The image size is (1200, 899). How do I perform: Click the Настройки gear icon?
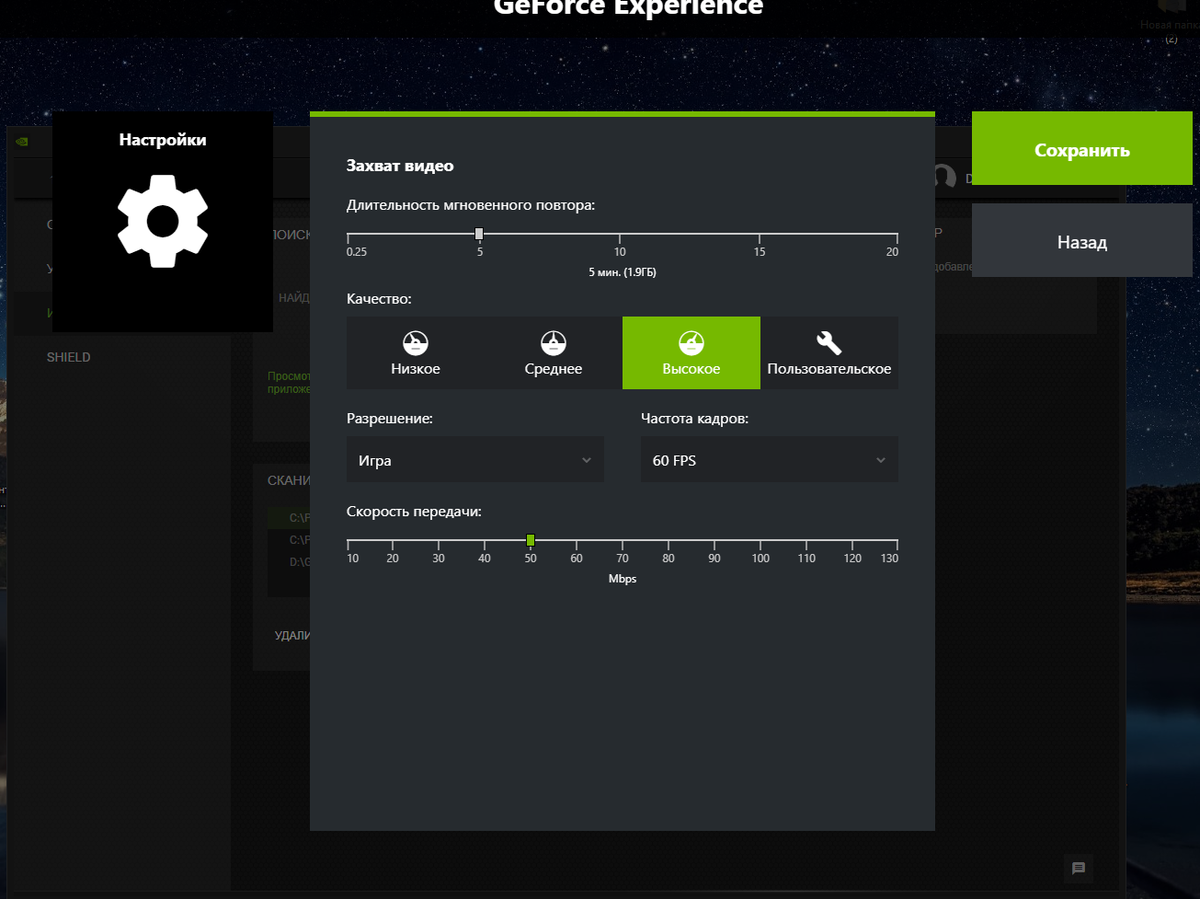pyautogui.click(x=162, y=220)
